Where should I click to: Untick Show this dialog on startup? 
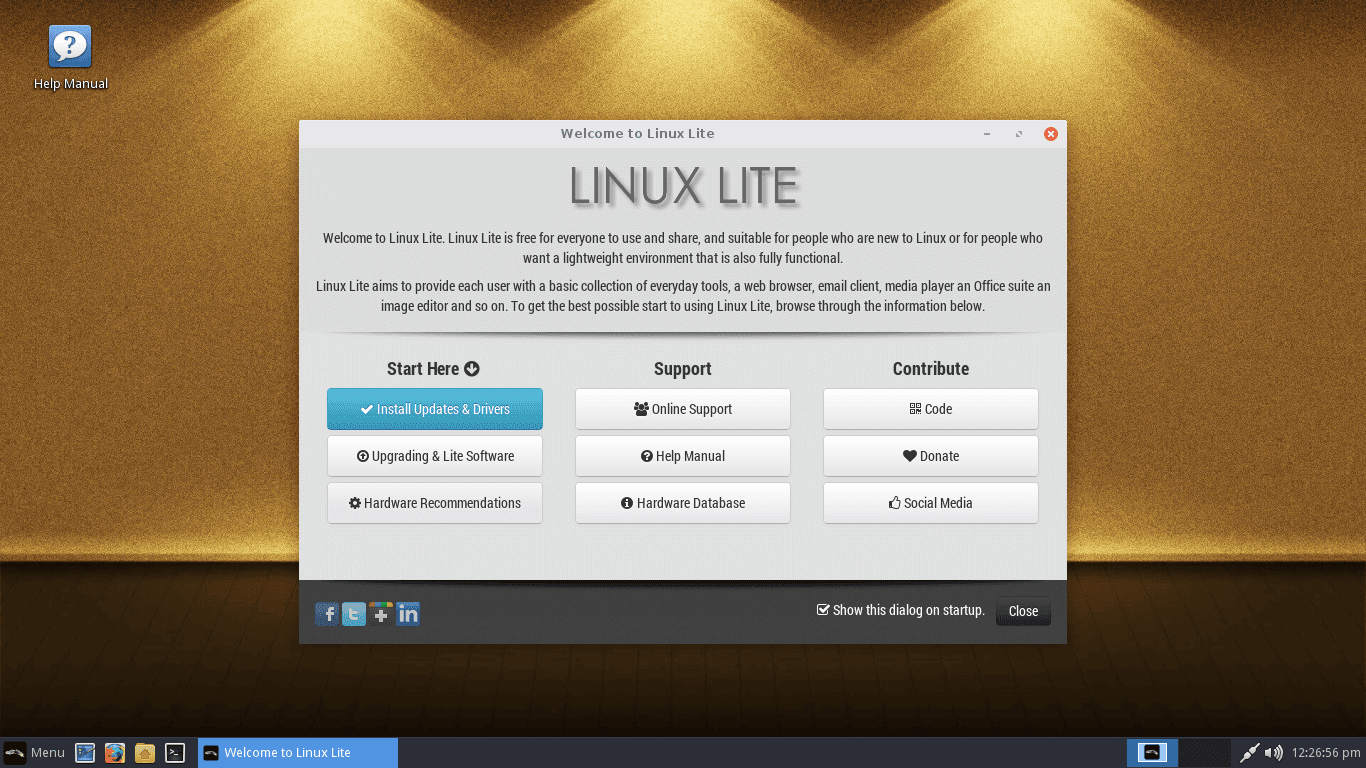(823, 610)
